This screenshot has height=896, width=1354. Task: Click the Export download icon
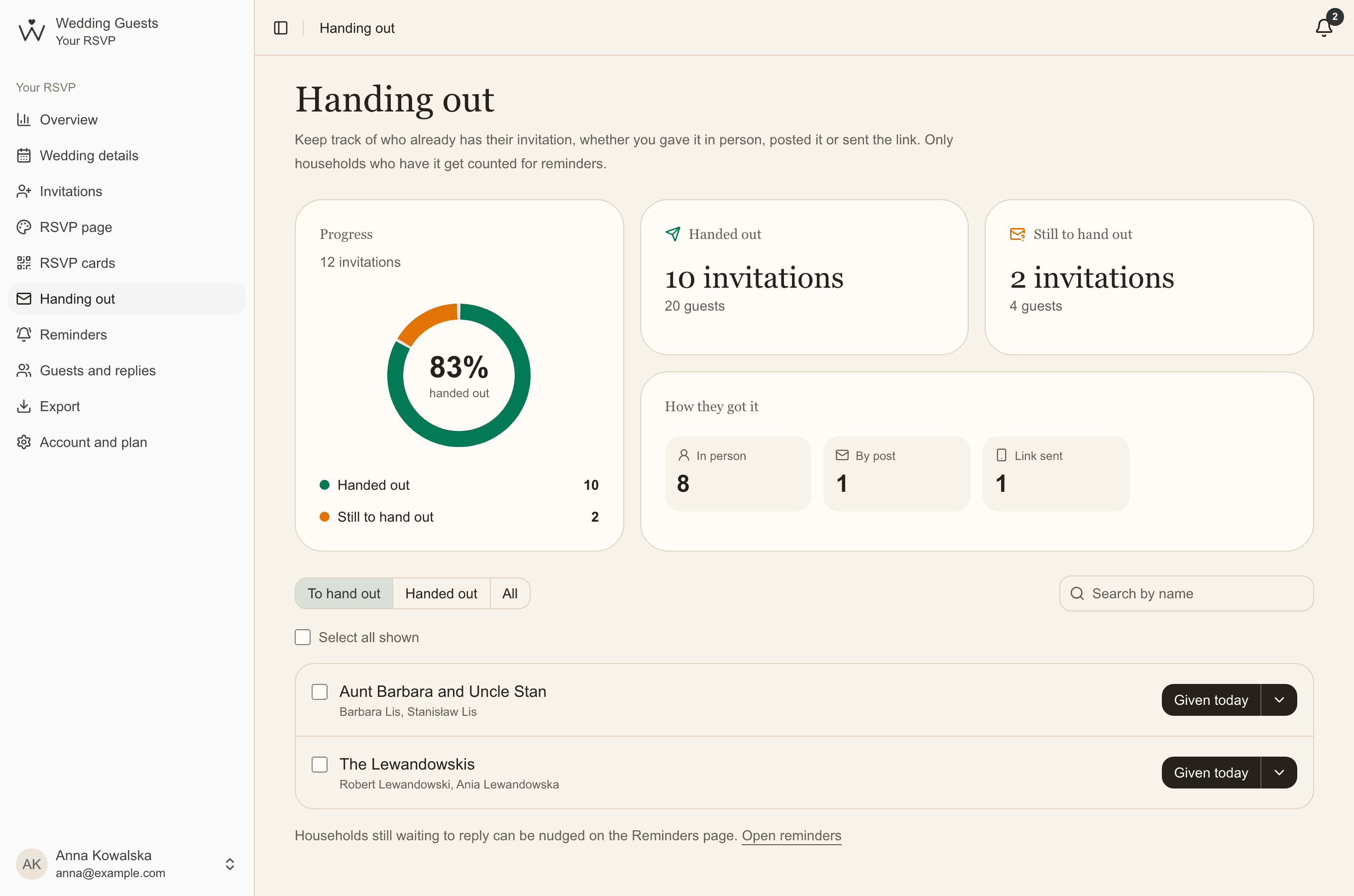pyautogui.click(x=23, y=406)
